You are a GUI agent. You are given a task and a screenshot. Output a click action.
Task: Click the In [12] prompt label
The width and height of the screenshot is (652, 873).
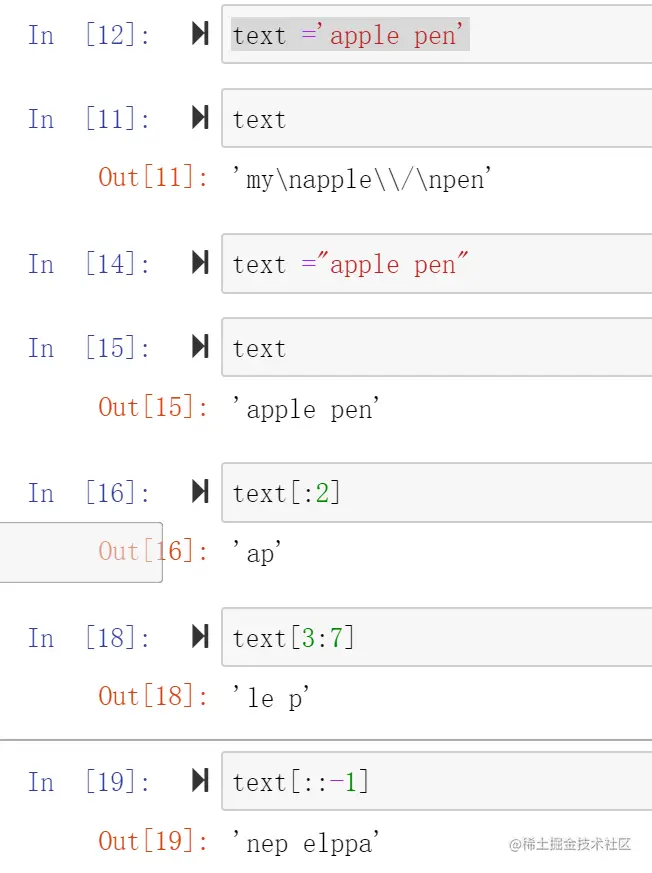pos(89,36)
